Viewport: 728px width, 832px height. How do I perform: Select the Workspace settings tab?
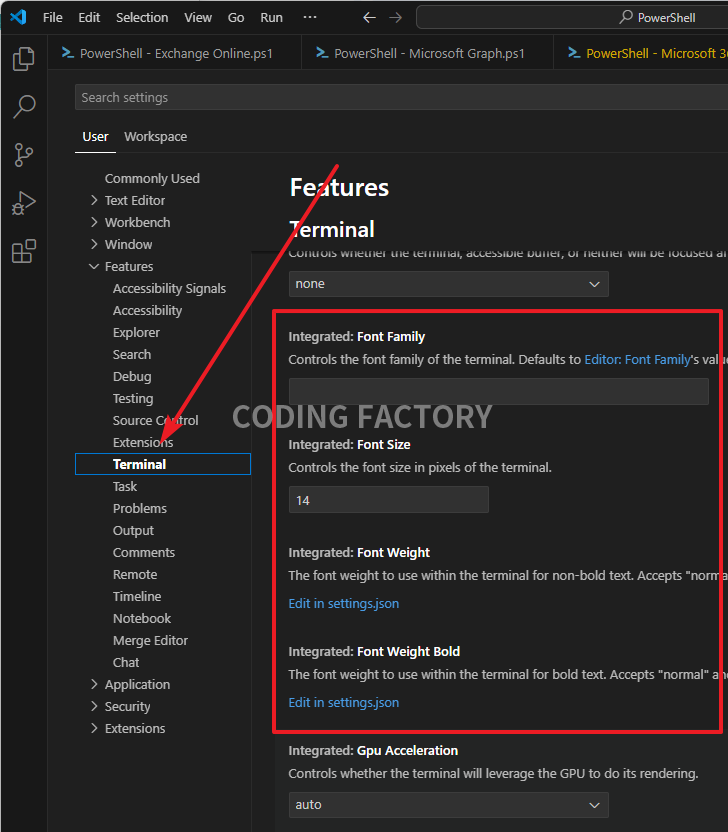pyautogui.click(x=155, y=137)
